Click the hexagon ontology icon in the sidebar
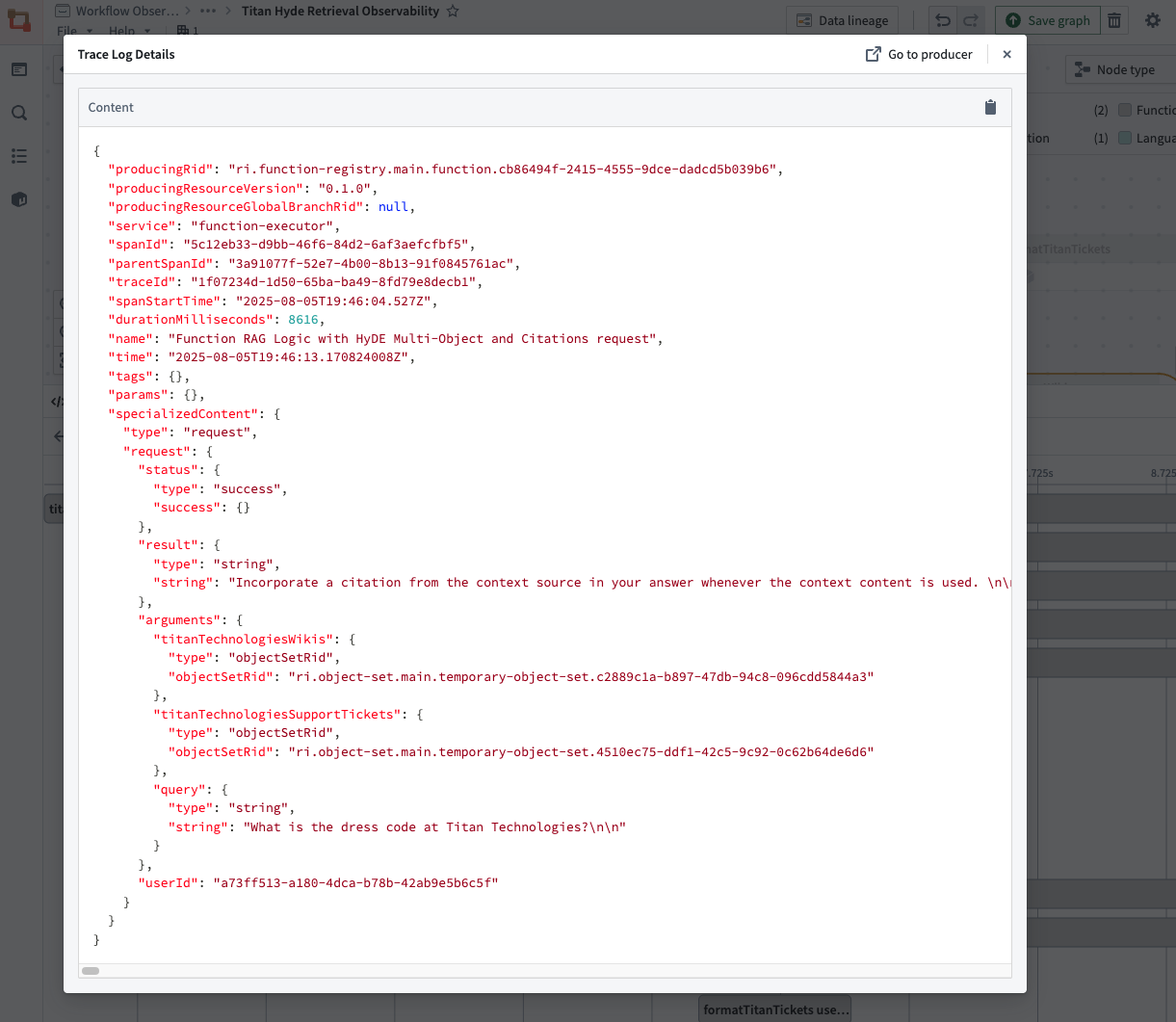Screen dimensions: 1176x1022 pos(18,198)
